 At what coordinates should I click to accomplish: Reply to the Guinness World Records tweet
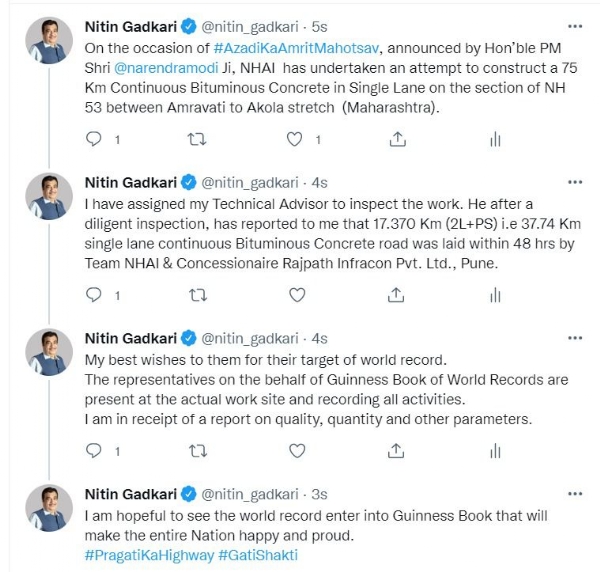94,451
